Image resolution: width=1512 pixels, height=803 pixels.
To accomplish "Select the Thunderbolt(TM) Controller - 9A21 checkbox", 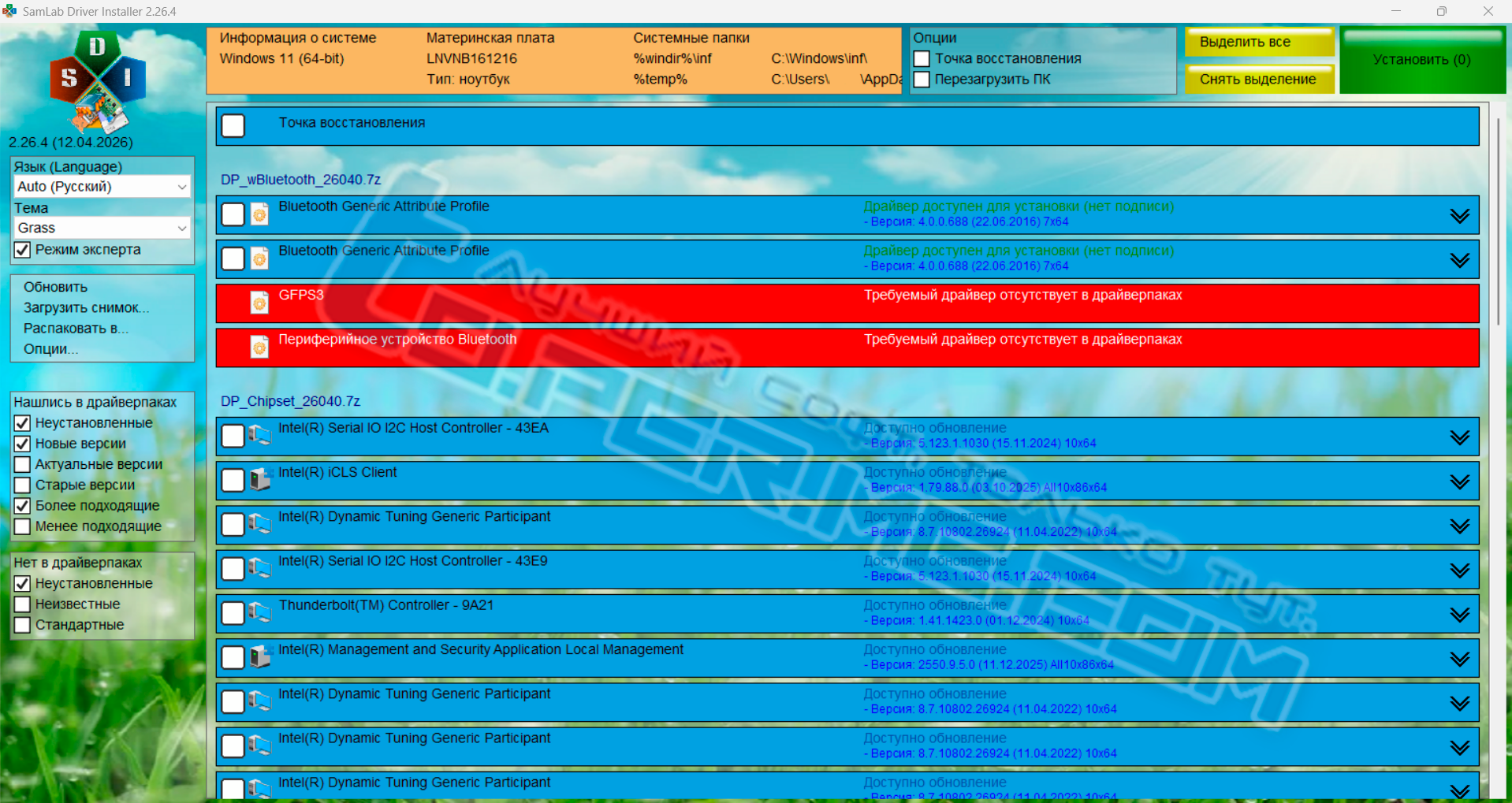I will tap(233, 613).
